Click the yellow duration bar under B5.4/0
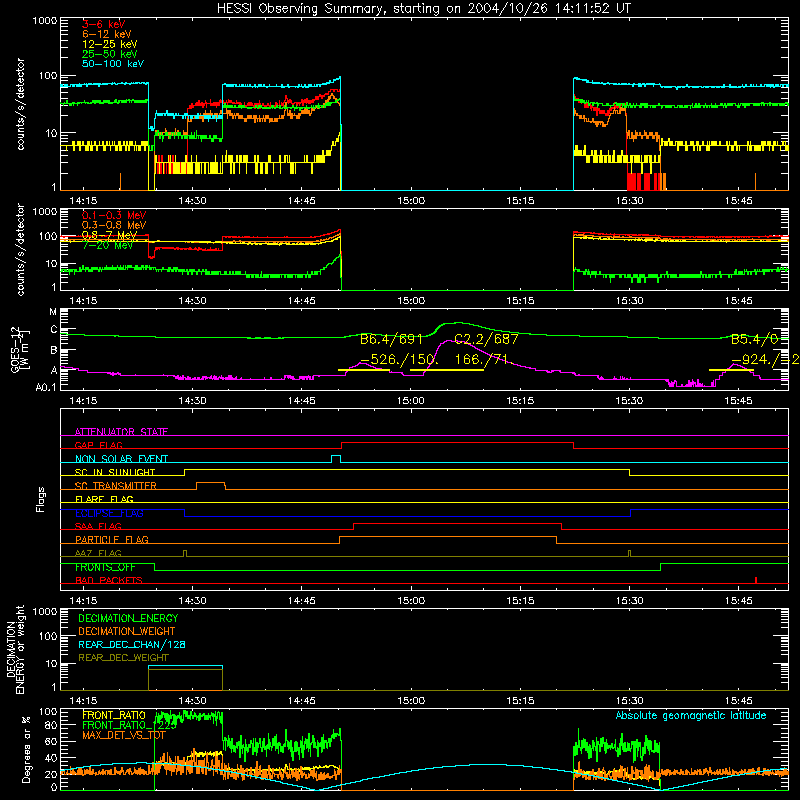This screenshot has height=800, width=800. (x=732, y=370)
